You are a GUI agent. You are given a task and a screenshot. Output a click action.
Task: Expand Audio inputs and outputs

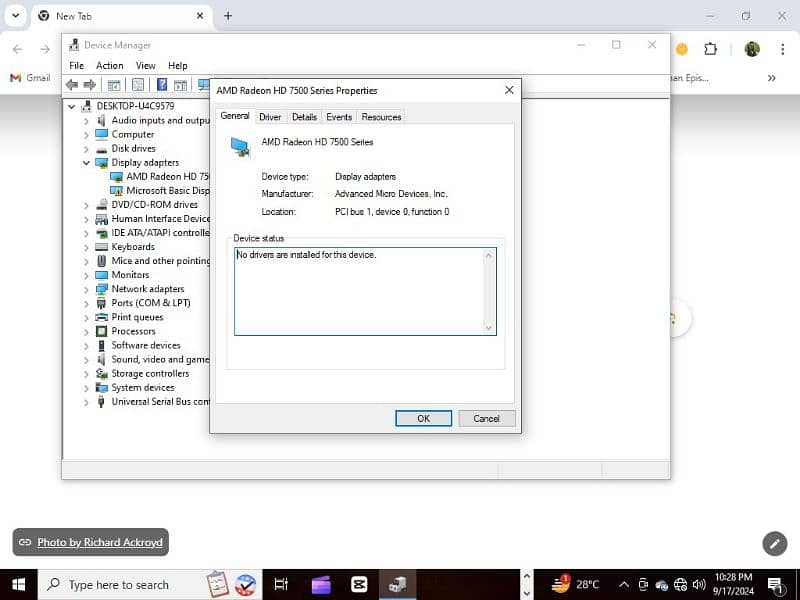tap(86, 121)
